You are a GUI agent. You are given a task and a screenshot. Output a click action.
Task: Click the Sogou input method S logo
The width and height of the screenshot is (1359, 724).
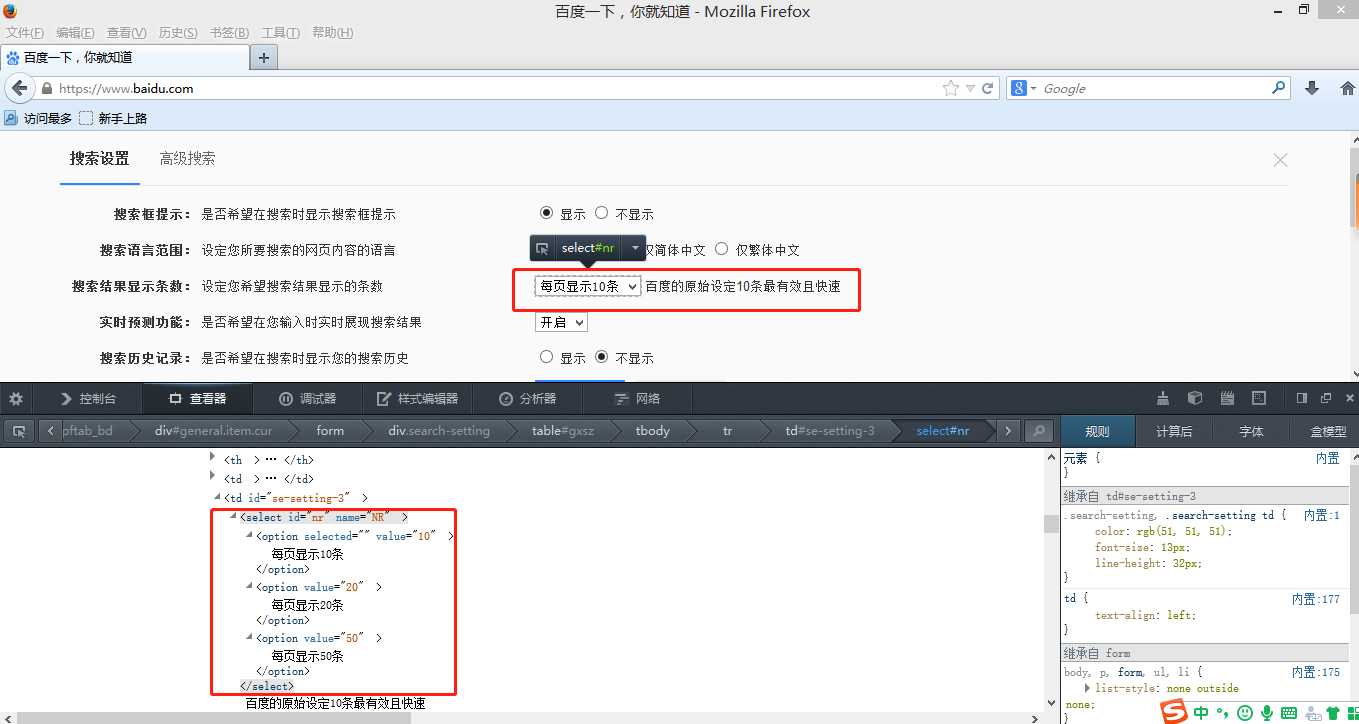point(1174,711)
